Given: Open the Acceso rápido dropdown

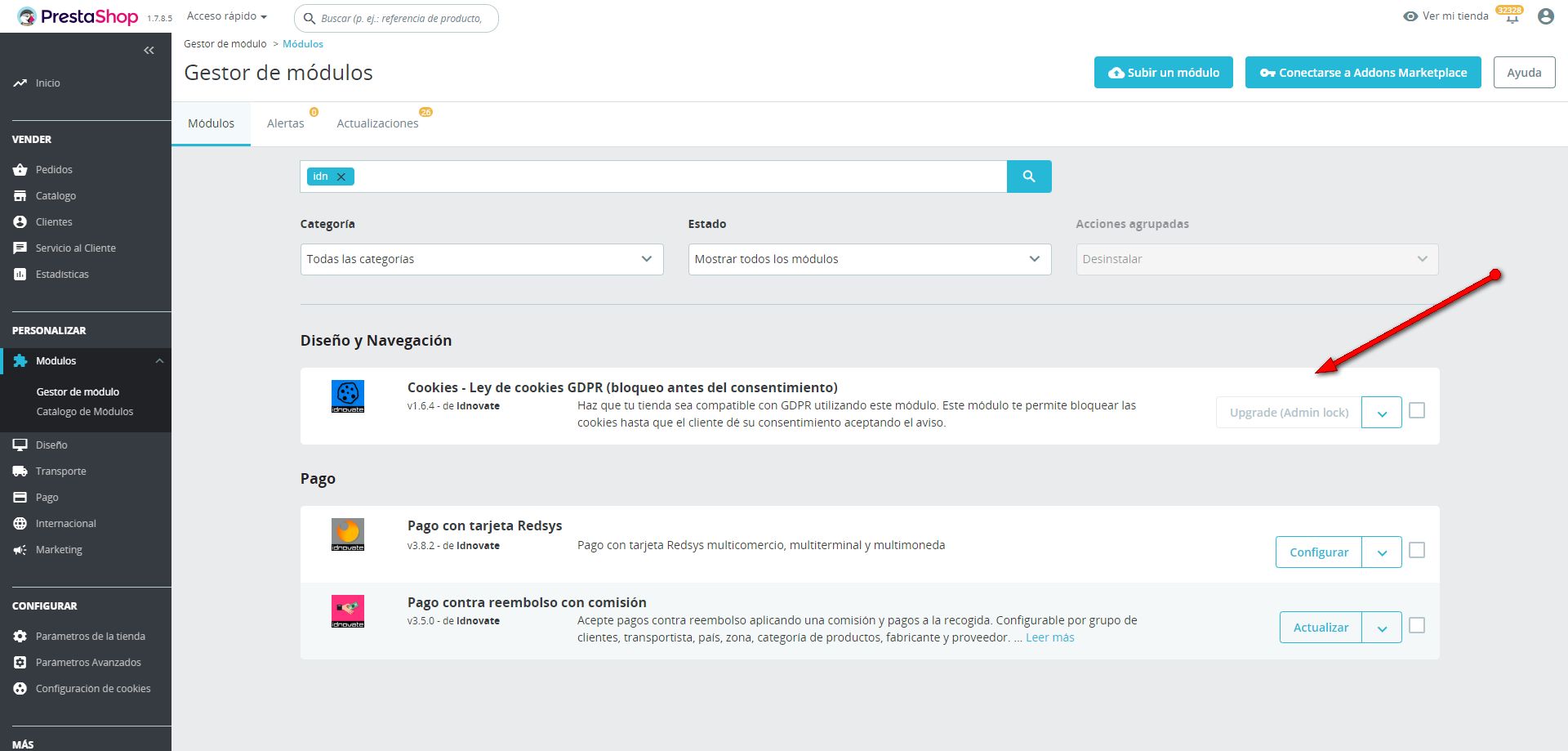Looking at the screenshot, I should tap(227, 16).
